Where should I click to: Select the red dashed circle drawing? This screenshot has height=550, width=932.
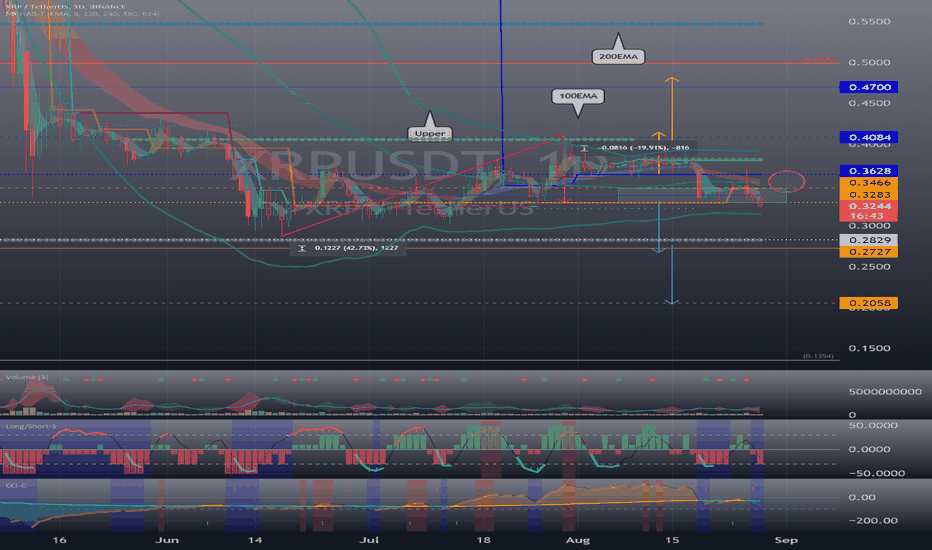pyautogui.click(x=786, y=181)
